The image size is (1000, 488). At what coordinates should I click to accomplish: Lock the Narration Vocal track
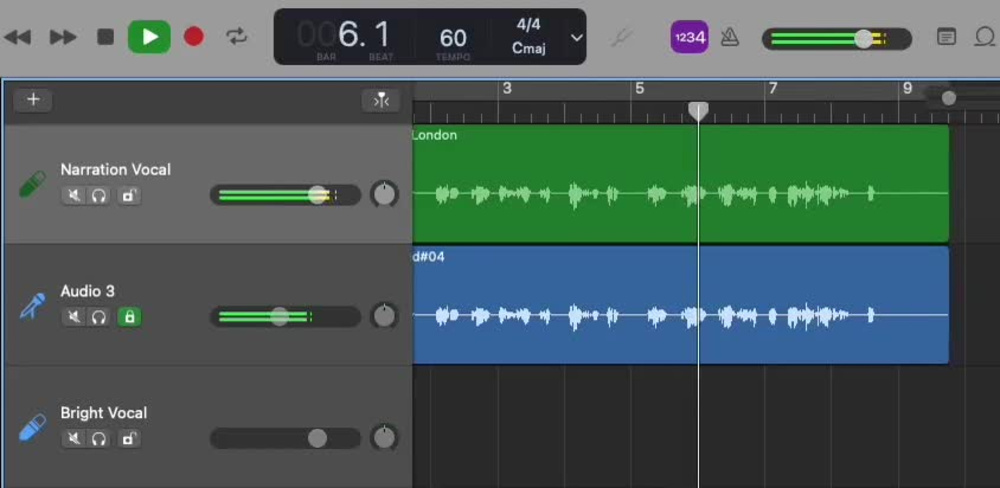(129, 195)
